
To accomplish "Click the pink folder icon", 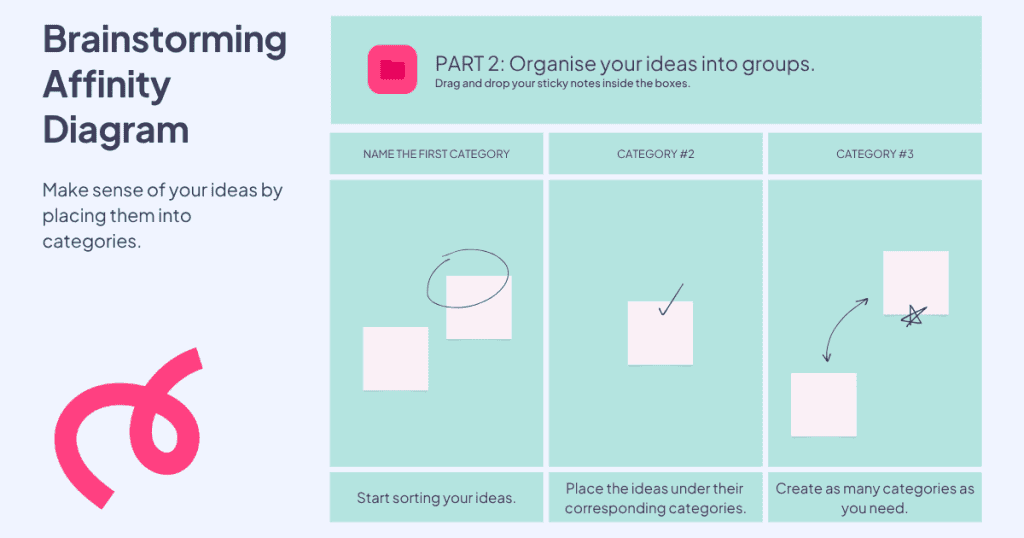I will pos(392,70).
